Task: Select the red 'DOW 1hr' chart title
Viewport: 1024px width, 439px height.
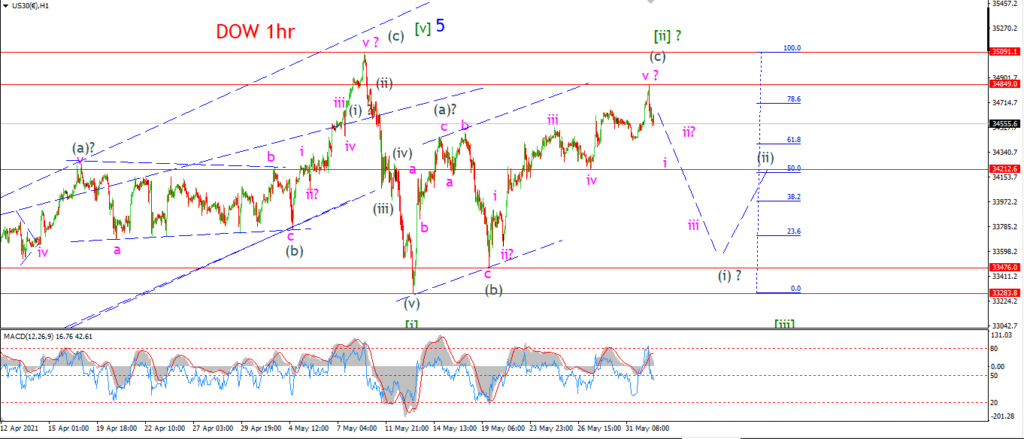Action: (259, 31)
